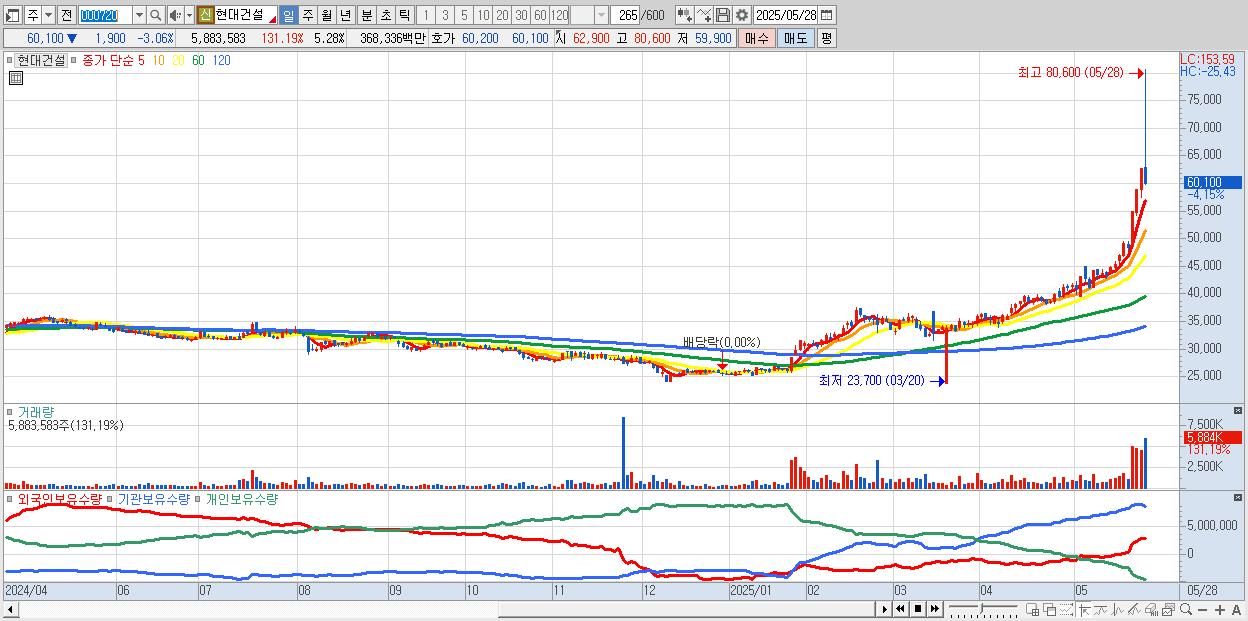Click the stop square button
Viewport: 1248px width, 621px height.
917,609
